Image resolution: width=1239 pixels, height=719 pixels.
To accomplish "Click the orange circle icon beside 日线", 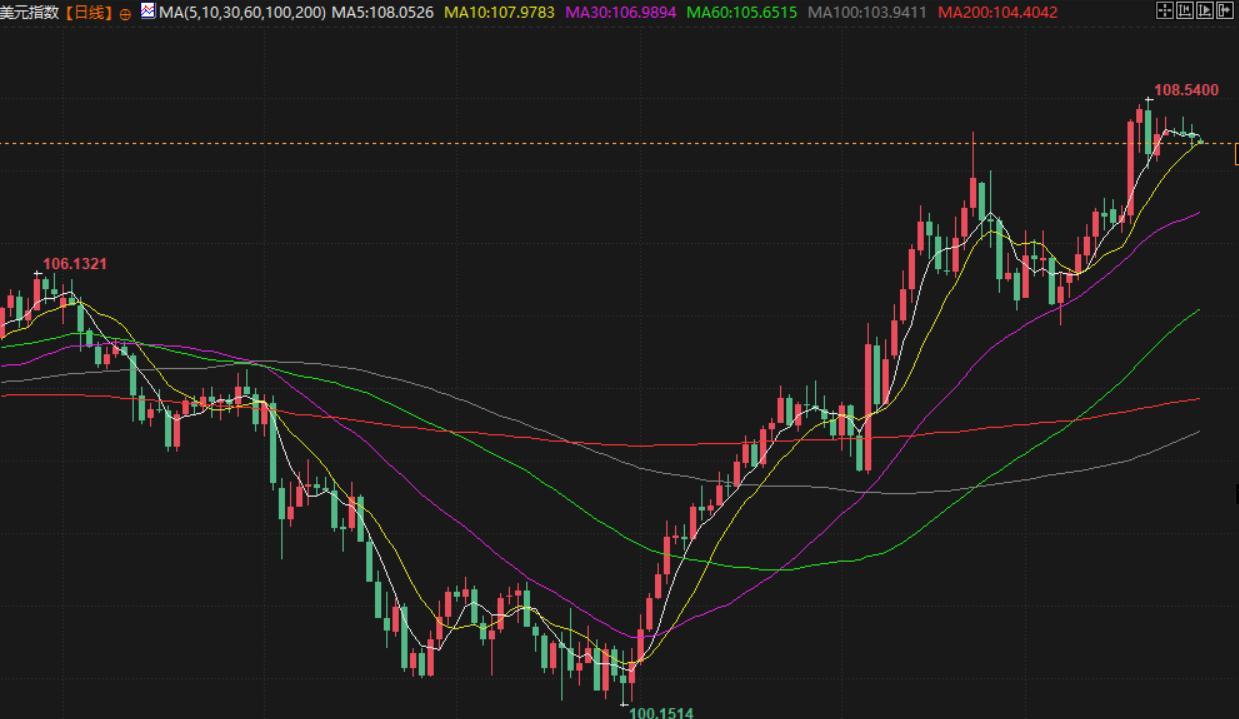I will point(125,14).
